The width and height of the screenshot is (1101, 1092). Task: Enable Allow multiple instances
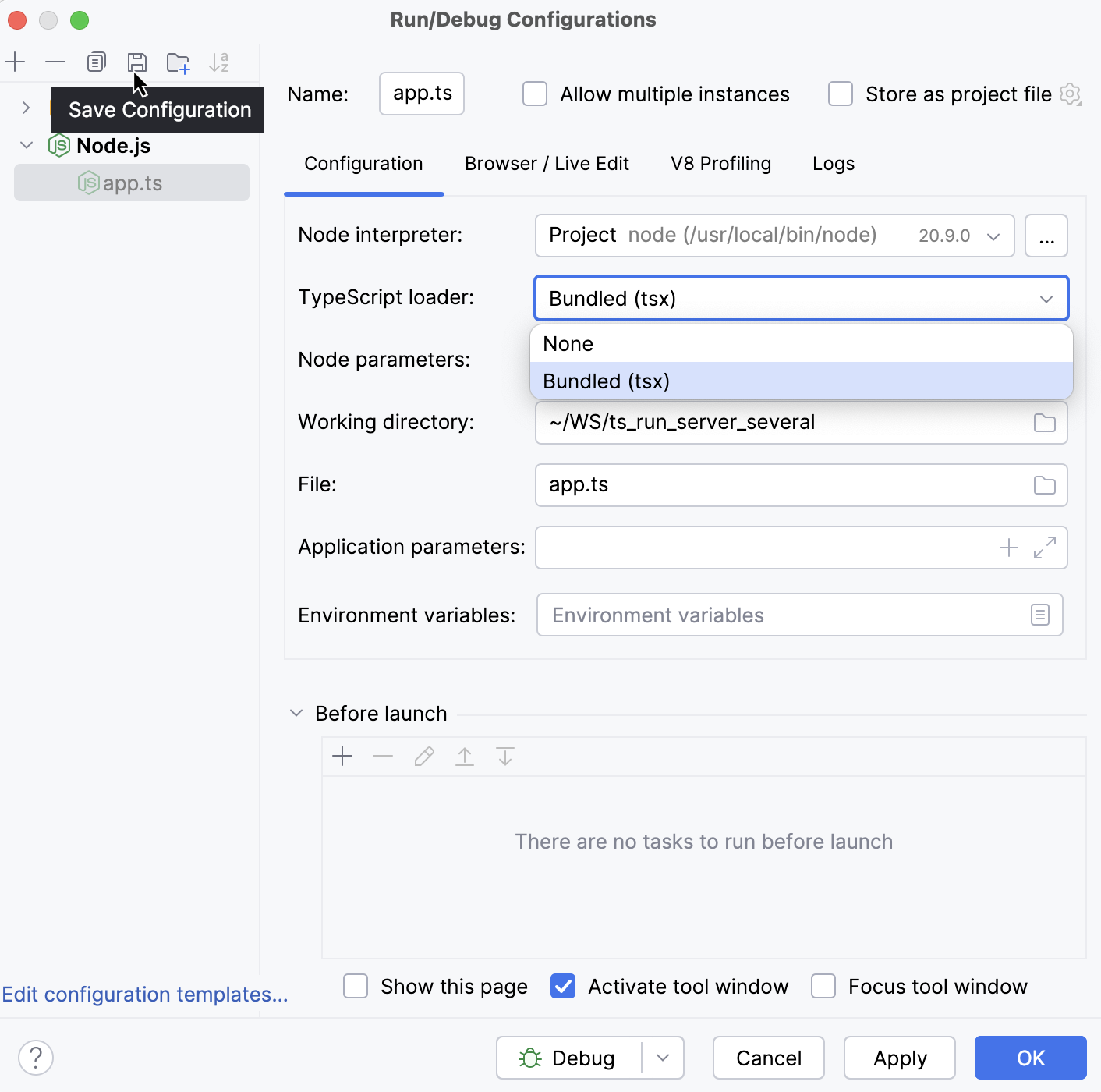coord(534,94)
